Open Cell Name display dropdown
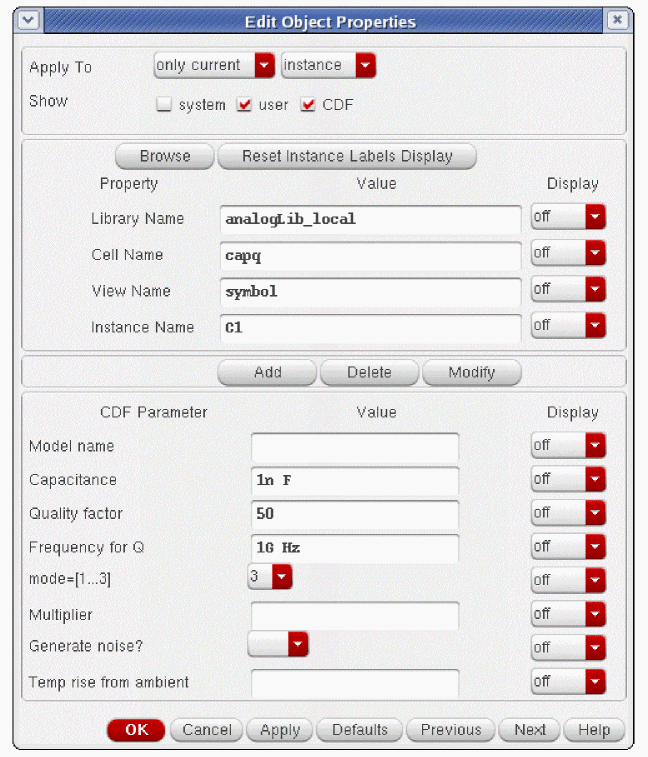This screenshot has width=648, height=757. [568, 253]
